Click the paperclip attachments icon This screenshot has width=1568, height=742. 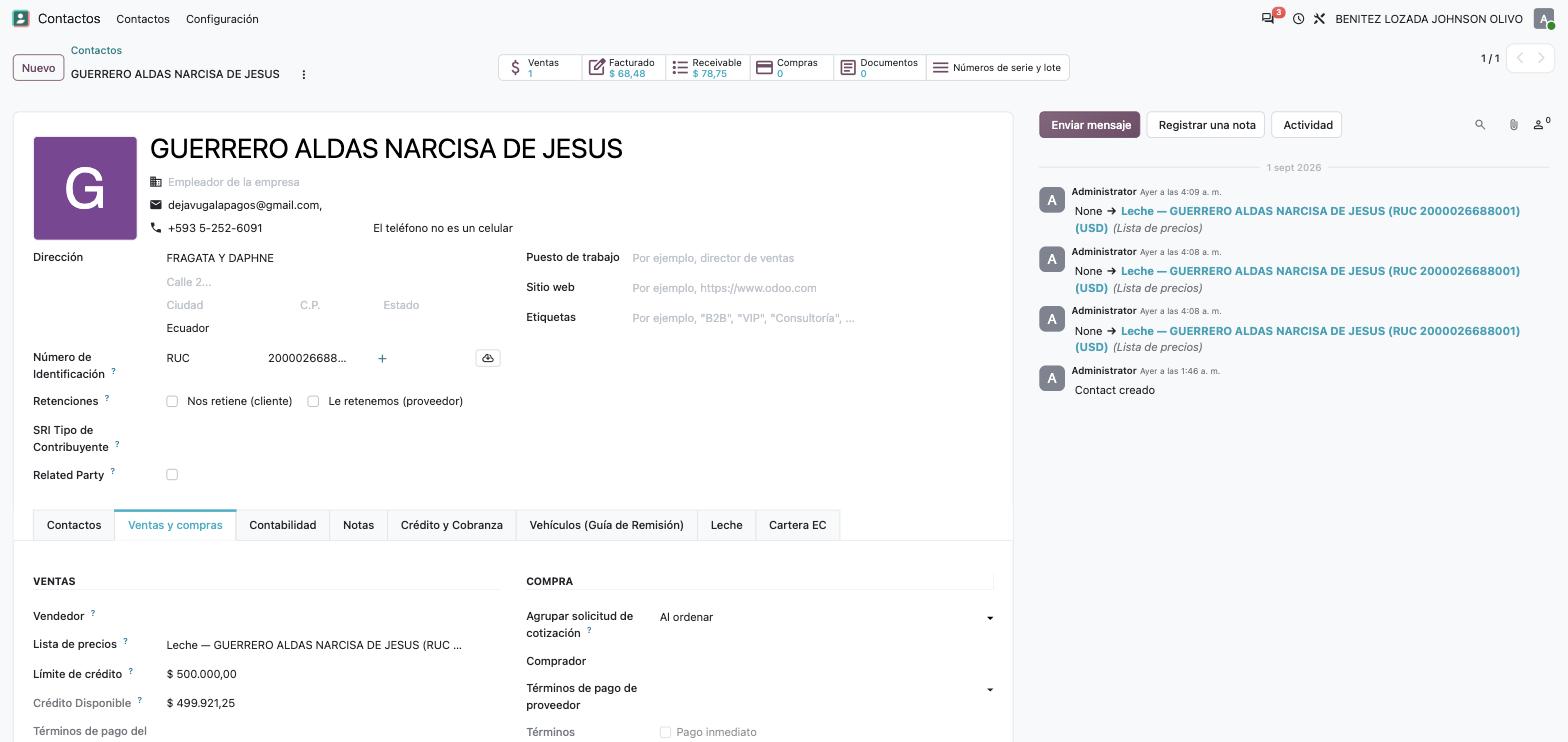pos(1513,125)
